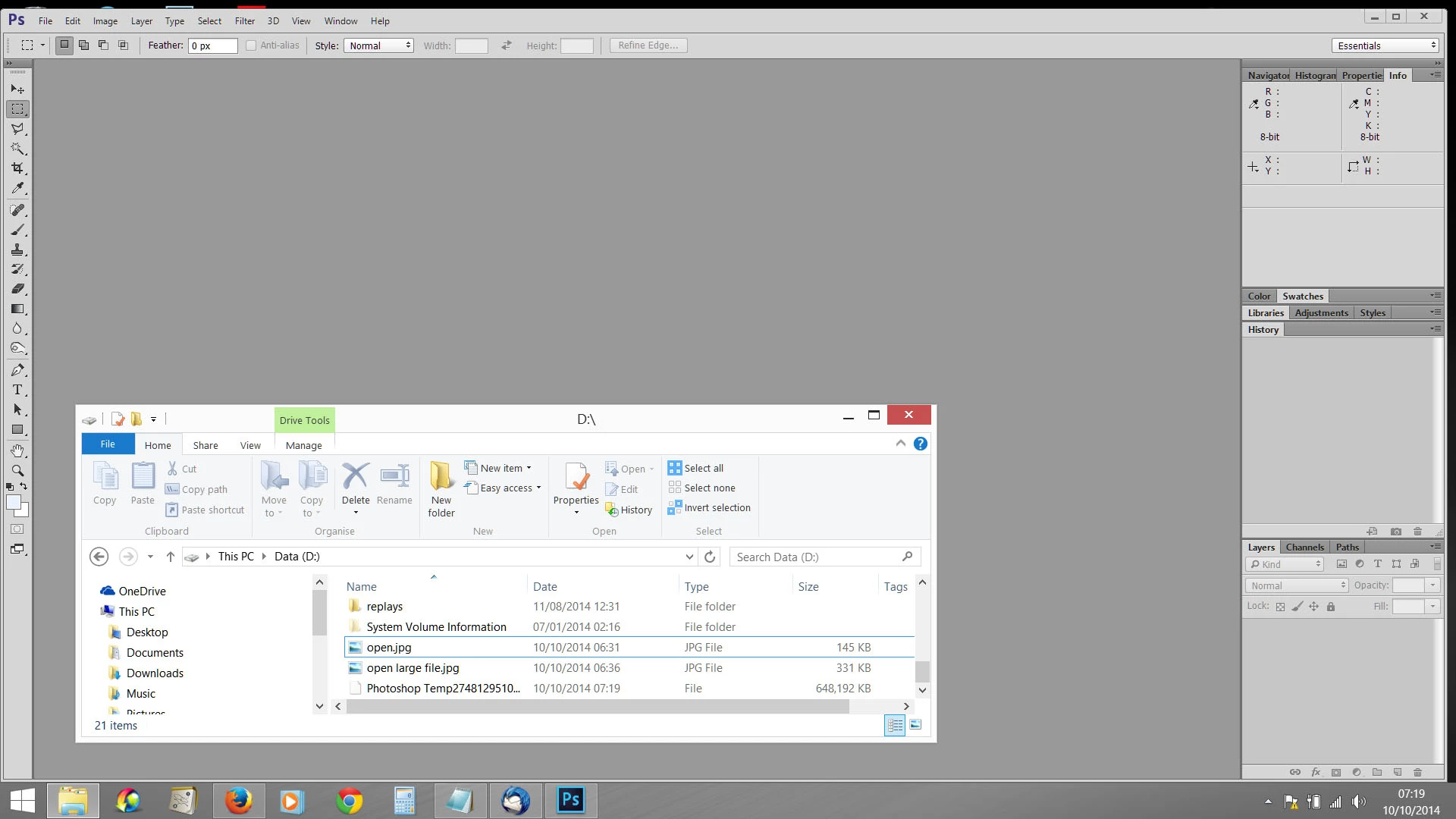
Task: Select the Zoom tool
Action: pyautogui.click(x=17, y=470)
